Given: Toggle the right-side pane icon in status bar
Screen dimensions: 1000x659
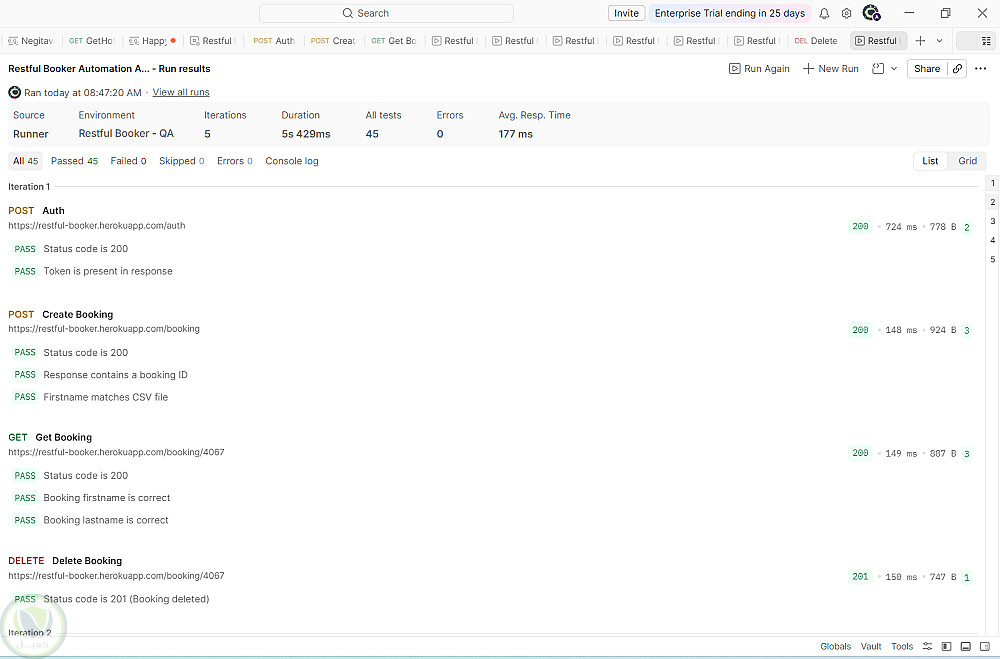Looking at the screenshot, I should point(985,646).
